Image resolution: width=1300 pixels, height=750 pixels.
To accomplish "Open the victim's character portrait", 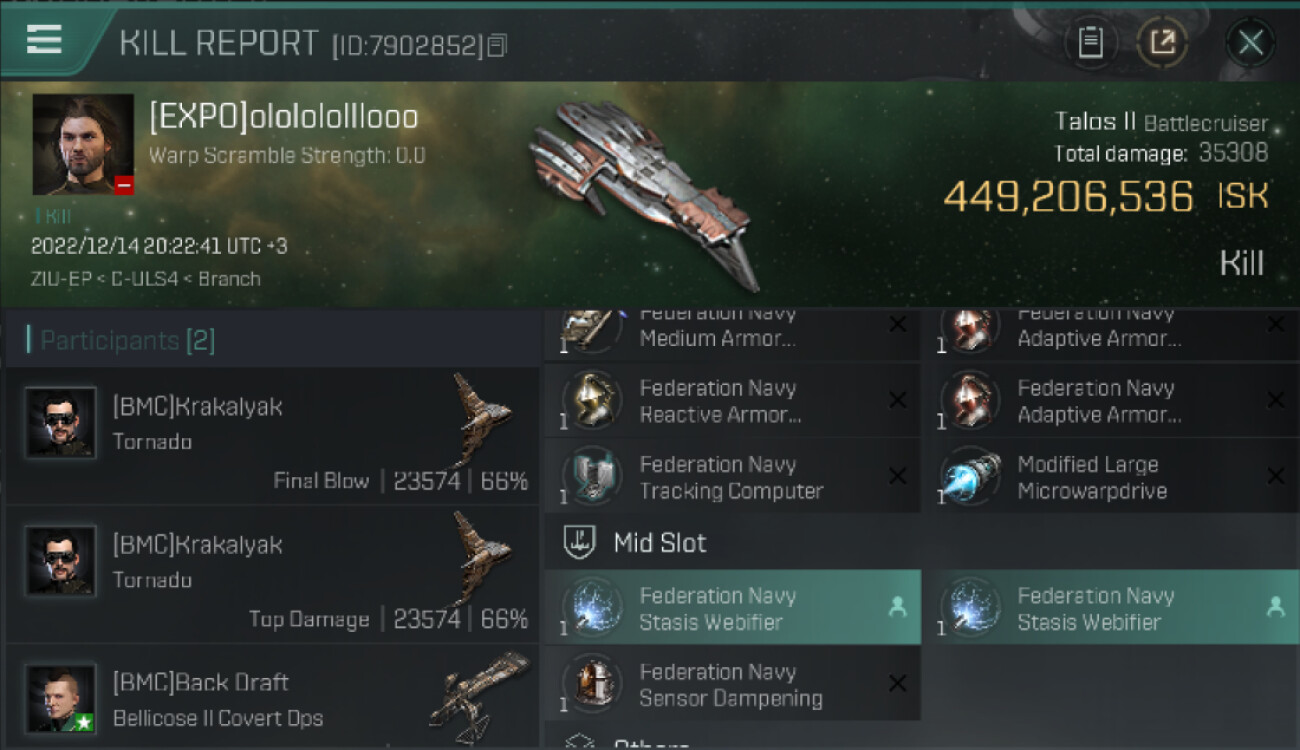I will 83,145.
